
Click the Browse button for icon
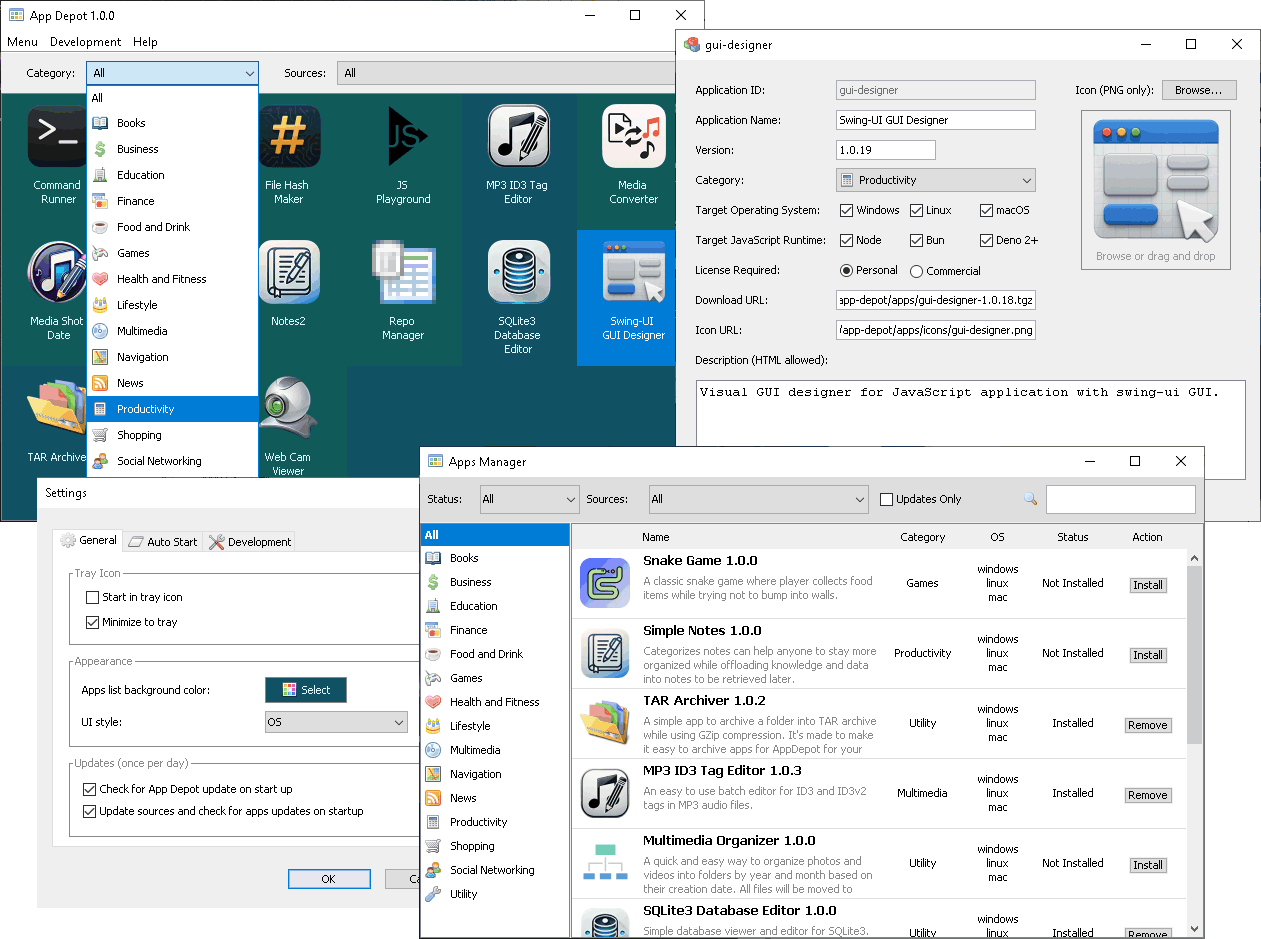point(1198,90)
